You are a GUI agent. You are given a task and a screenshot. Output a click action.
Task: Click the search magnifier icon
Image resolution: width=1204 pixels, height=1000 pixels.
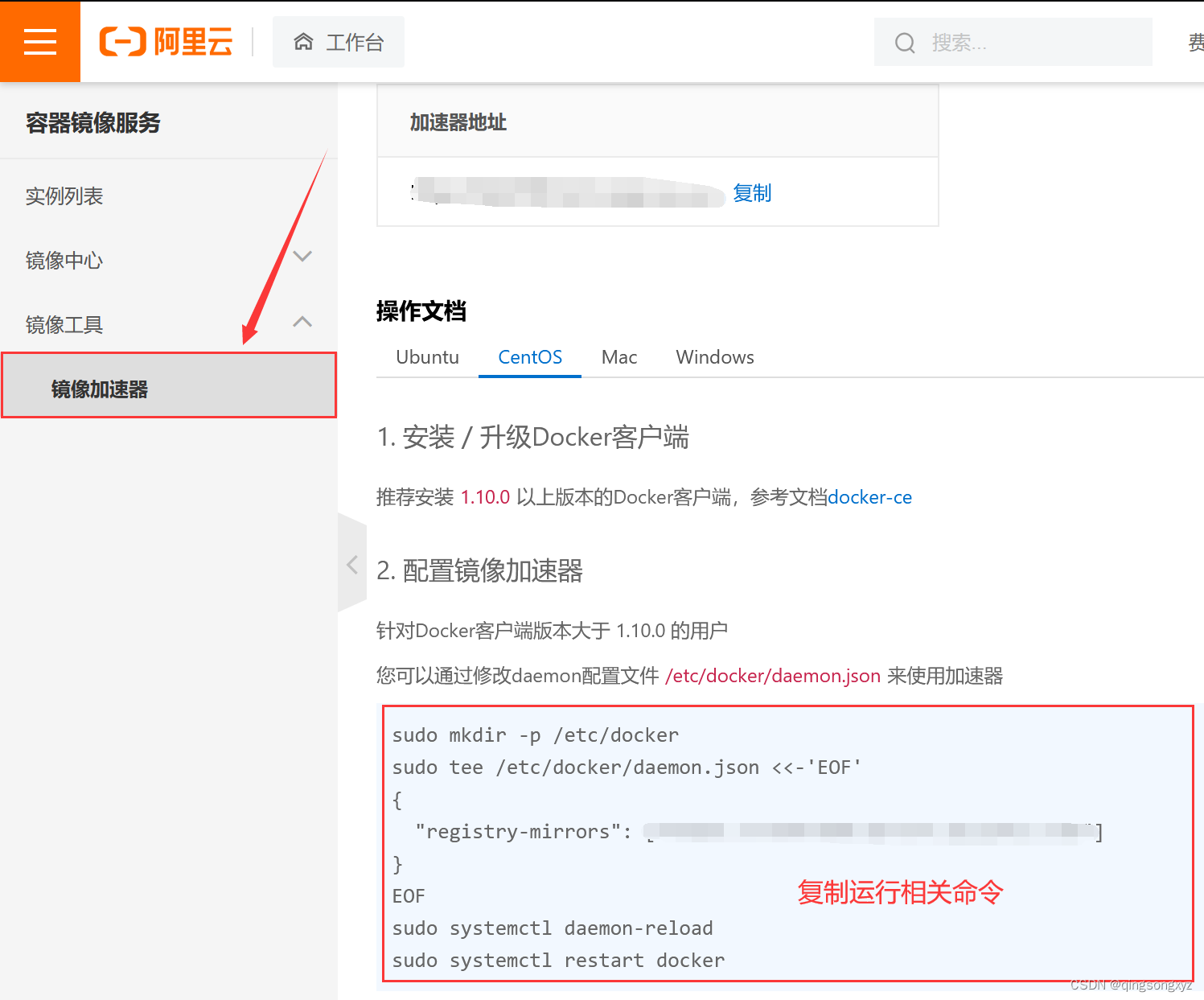coord(905,43)
